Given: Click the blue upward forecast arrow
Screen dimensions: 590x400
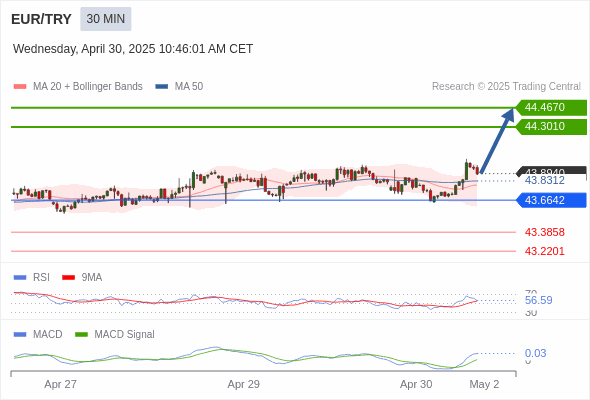Looking at the screenshot, I should tap(497, 141).
